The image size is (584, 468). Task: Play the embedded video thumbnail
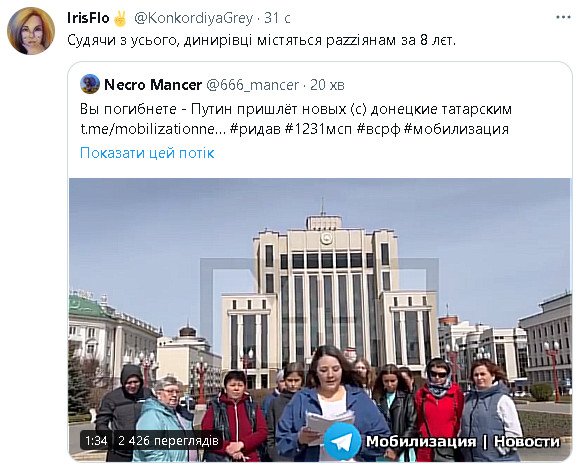tap(320, 320)
